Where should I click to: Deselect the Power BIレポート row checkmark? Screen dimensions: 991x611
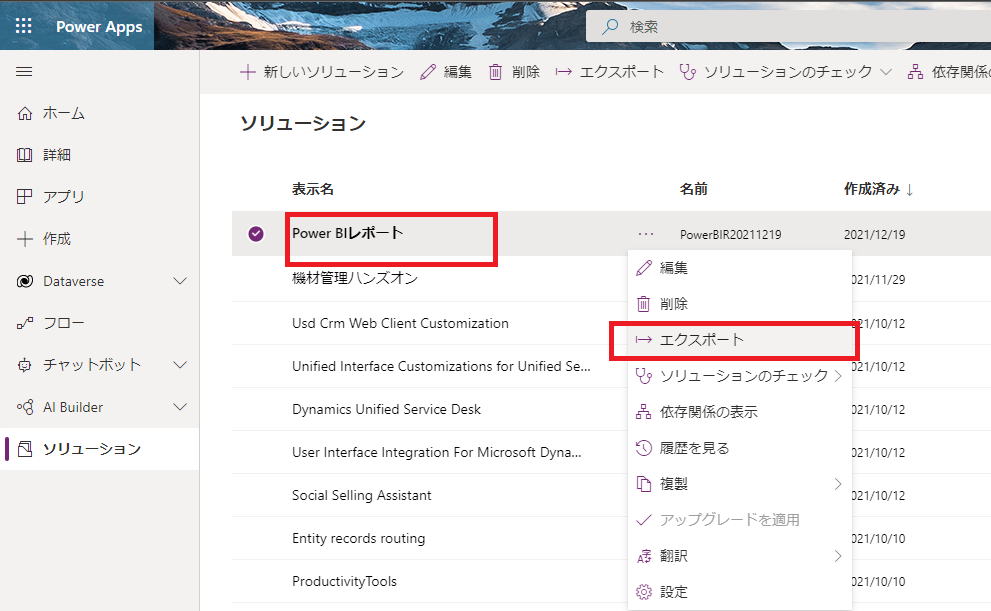tap(256, 234)
